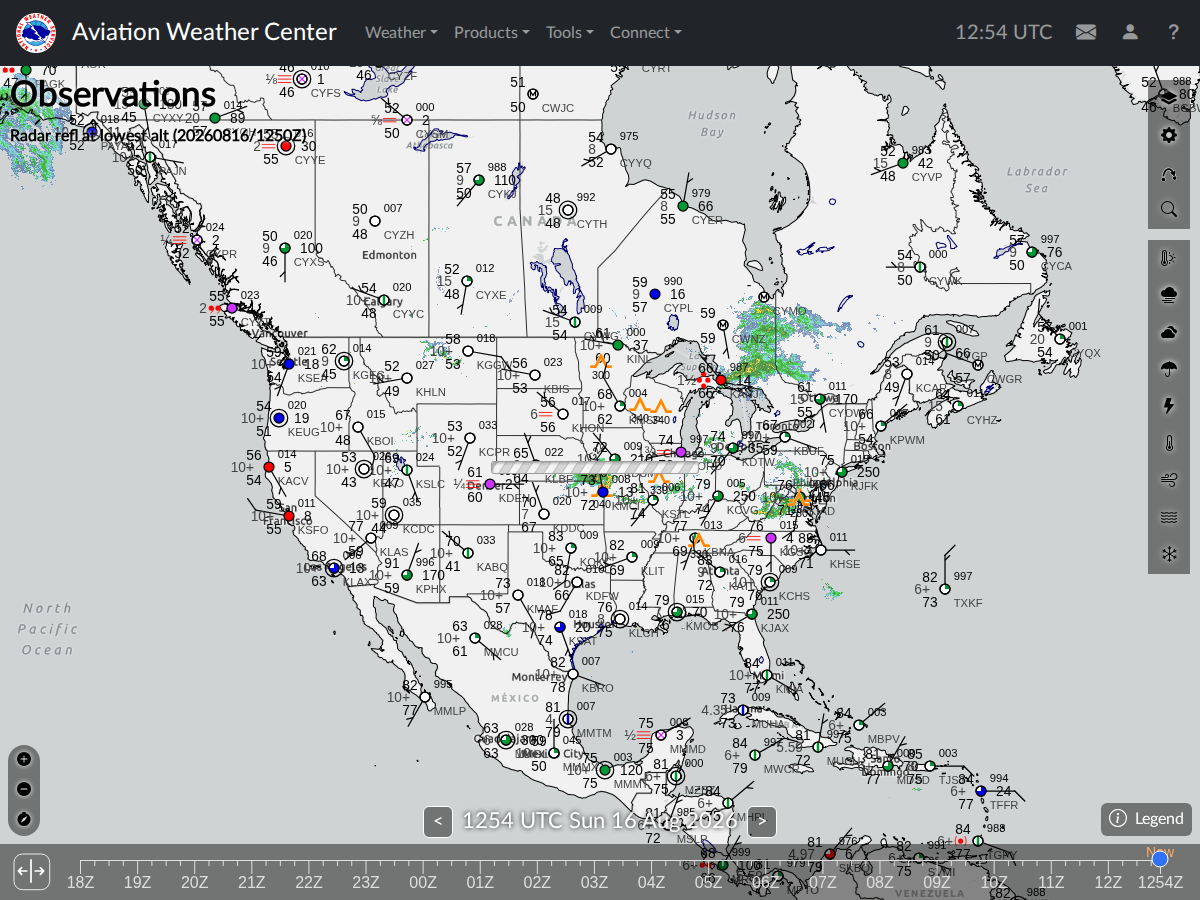Screen dimensions: 1200x900
Task: Click the TFFR station label
Action: [x=1004, y=805]
